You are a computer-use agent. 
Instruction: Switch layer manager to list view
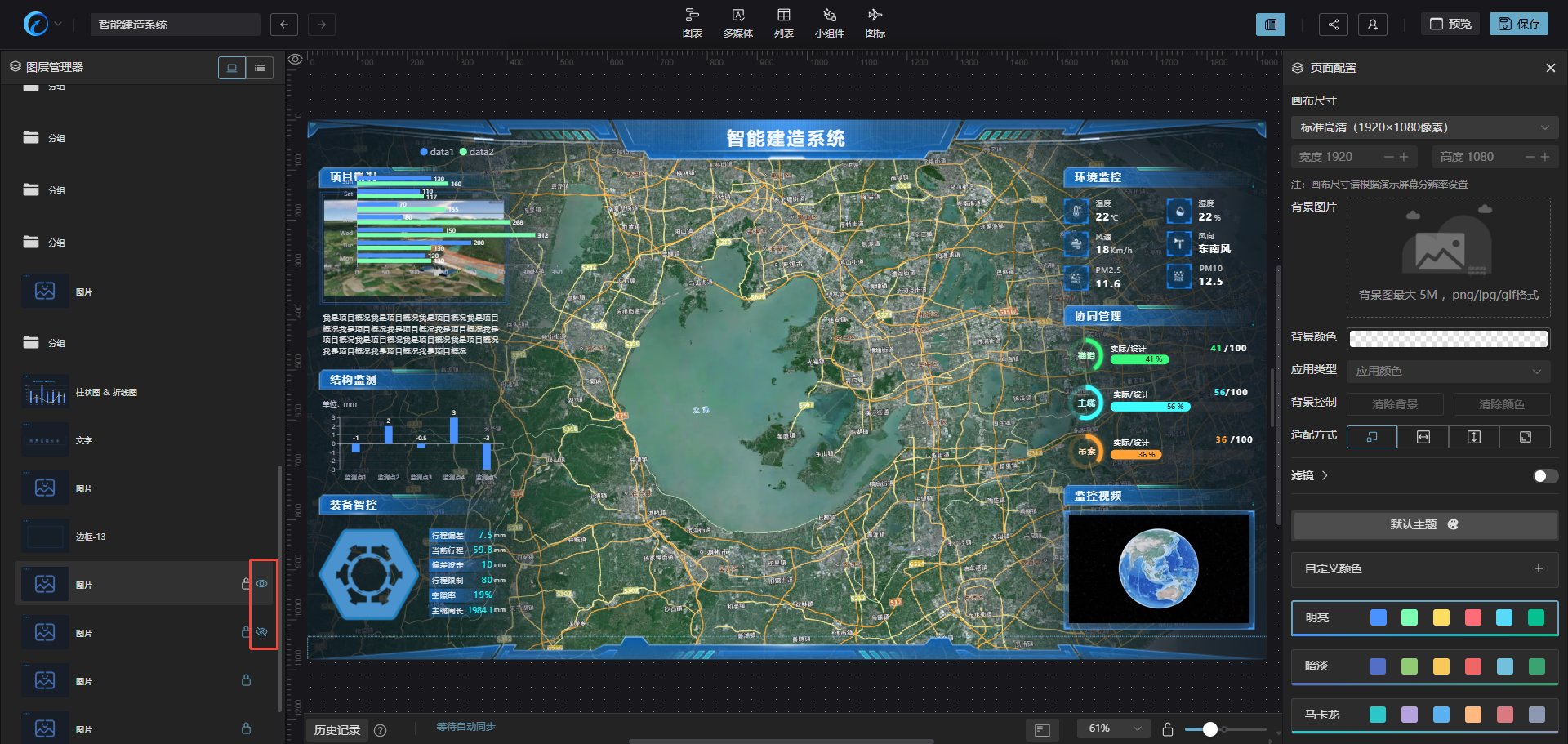click(x=260, y=68)
